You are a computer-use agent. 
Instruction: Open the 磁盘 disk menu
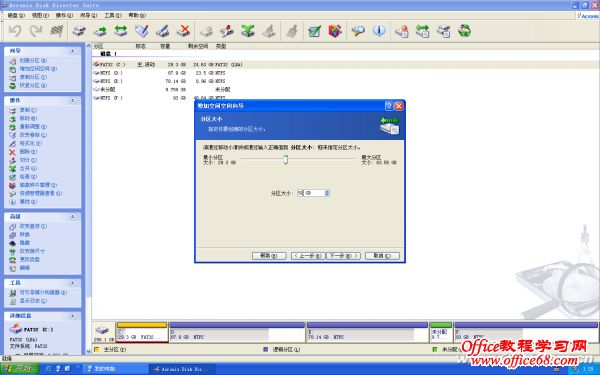[16, 15]
